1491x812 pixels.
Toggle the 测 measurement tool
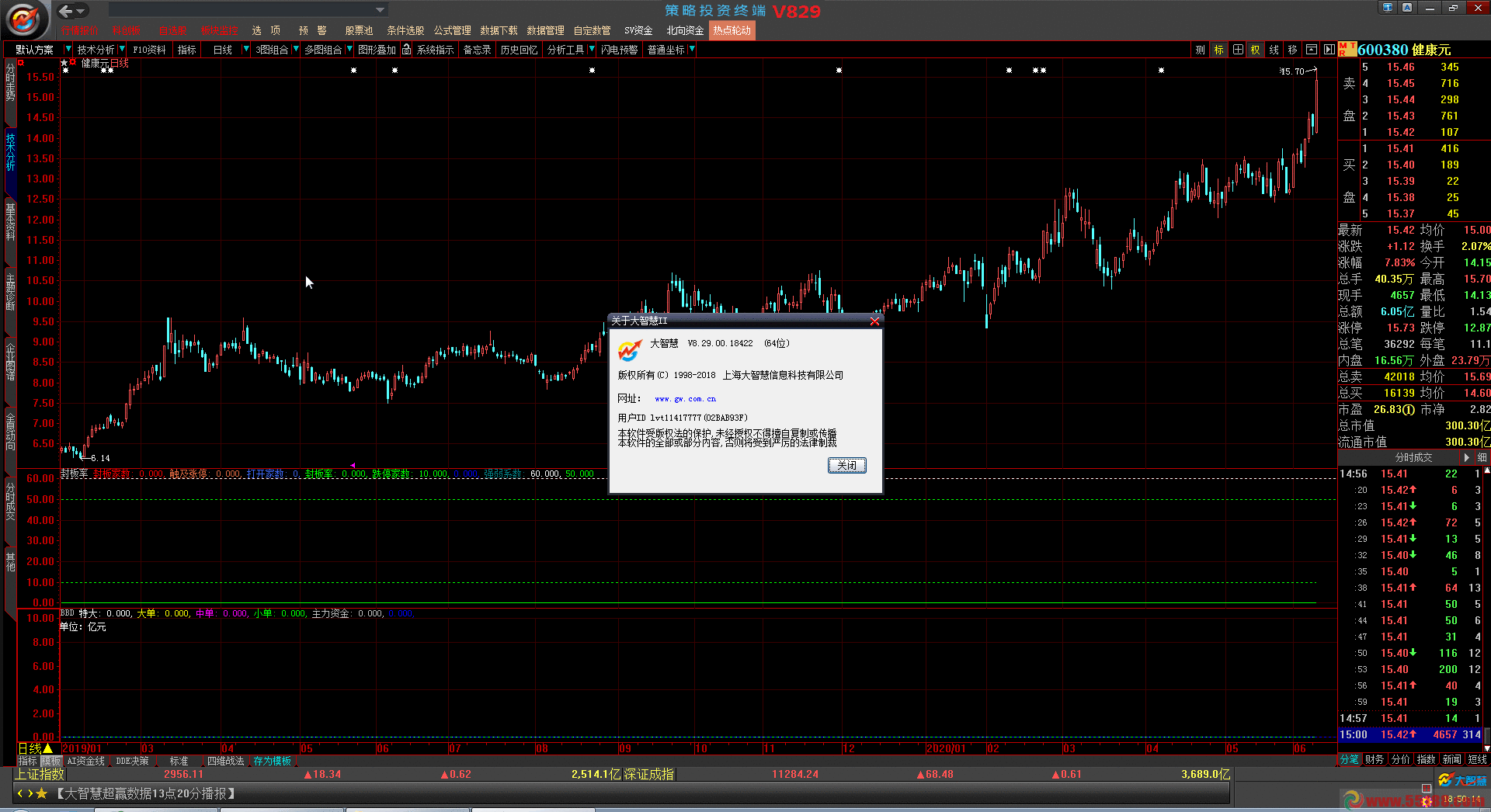click(x=1200, y=50)
